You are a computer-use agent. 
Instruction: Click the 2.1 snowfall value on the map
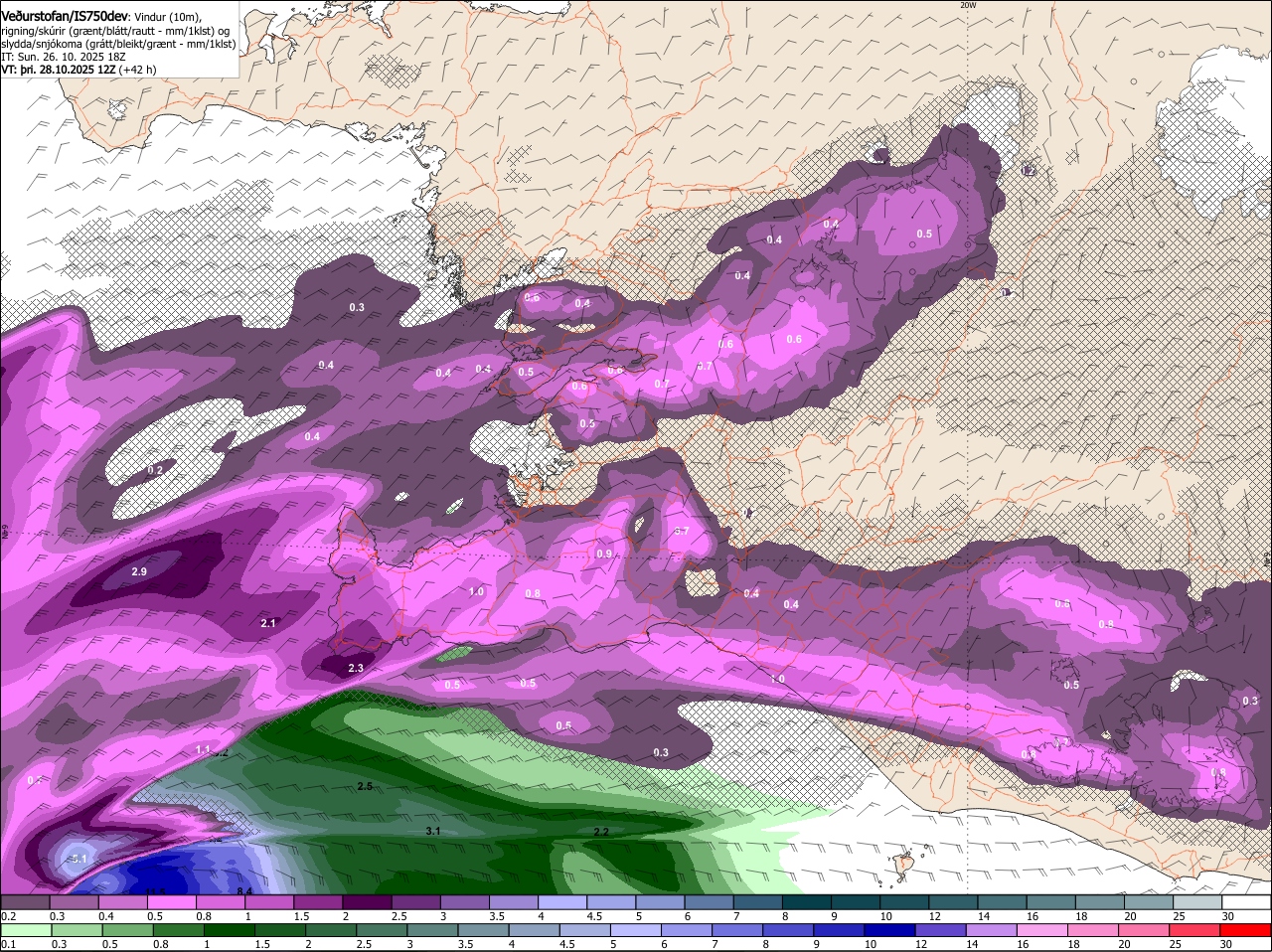pyautogui.click(x=268, y=623)
